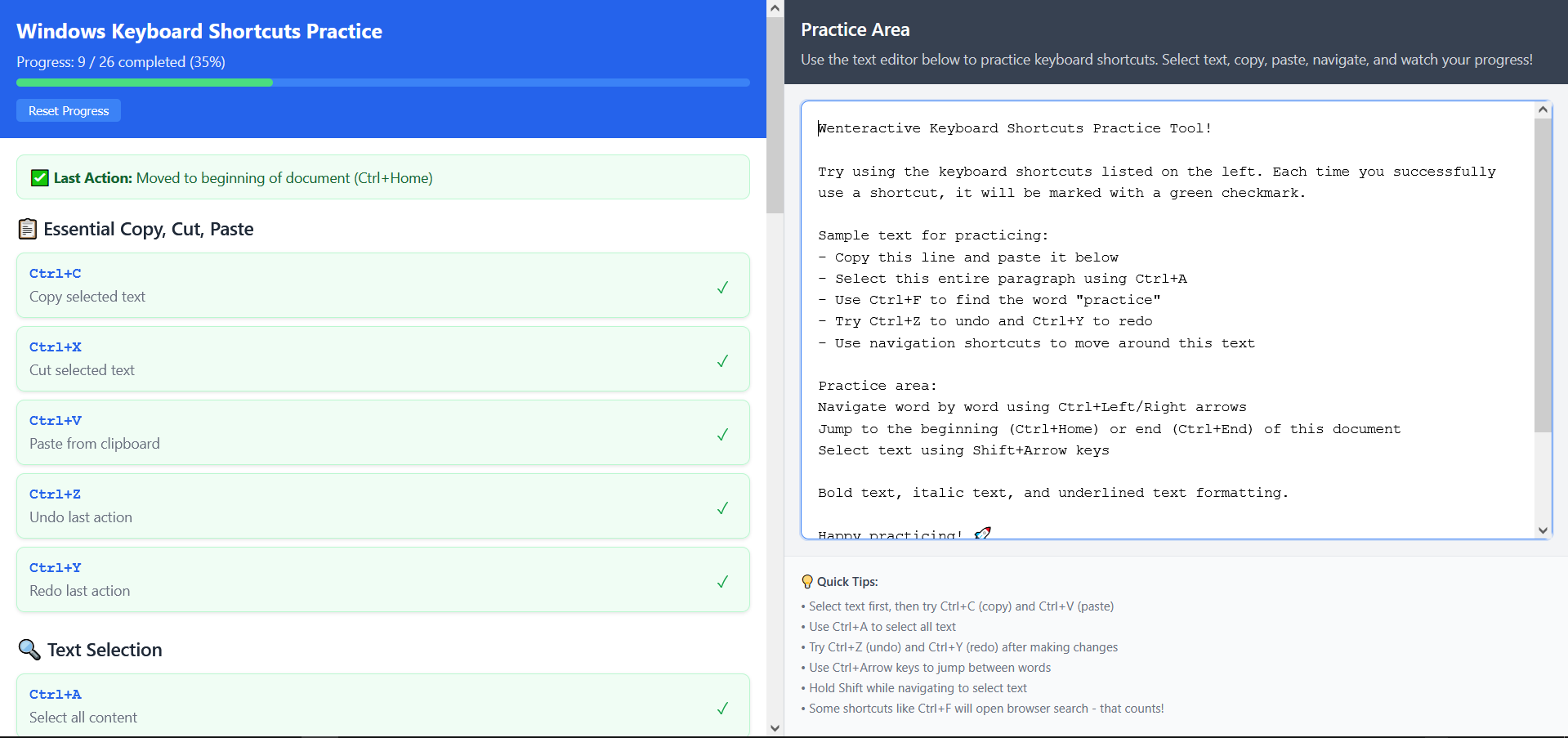Click the green checkmark on Ctrl+Z card

(x=722, y=508)
